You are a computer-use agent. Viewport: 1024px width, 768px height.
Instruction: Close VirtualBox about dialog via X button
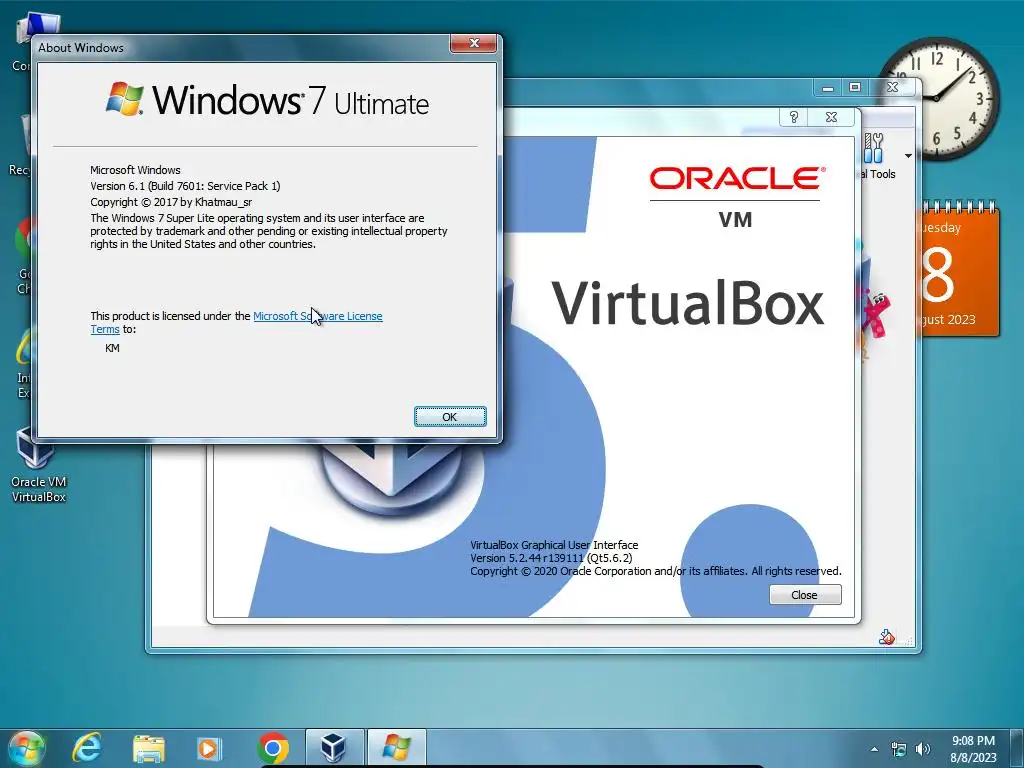[831, 117]
